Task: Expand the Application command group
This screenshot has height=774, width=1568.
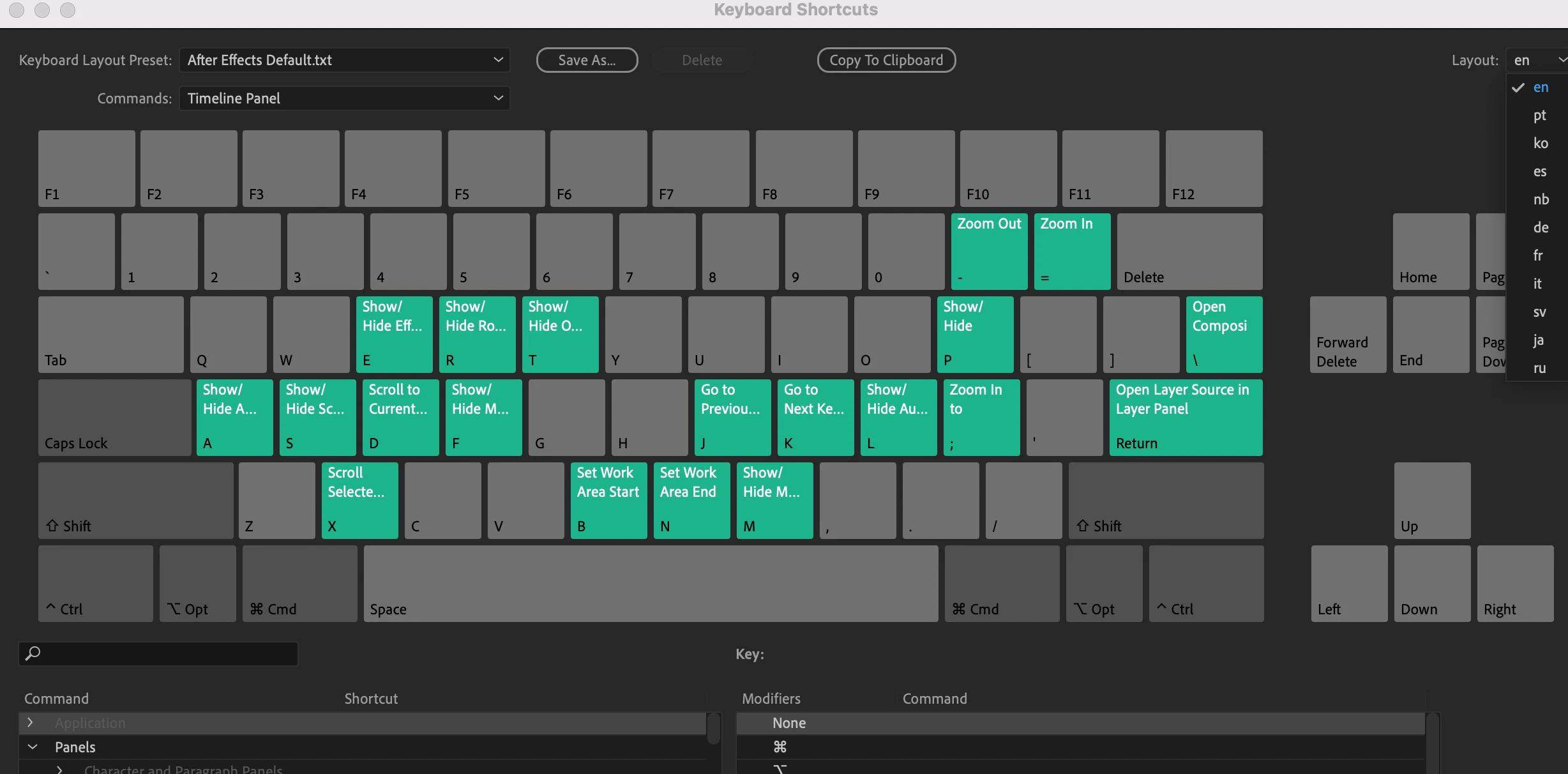Action: tap(30, 722)
